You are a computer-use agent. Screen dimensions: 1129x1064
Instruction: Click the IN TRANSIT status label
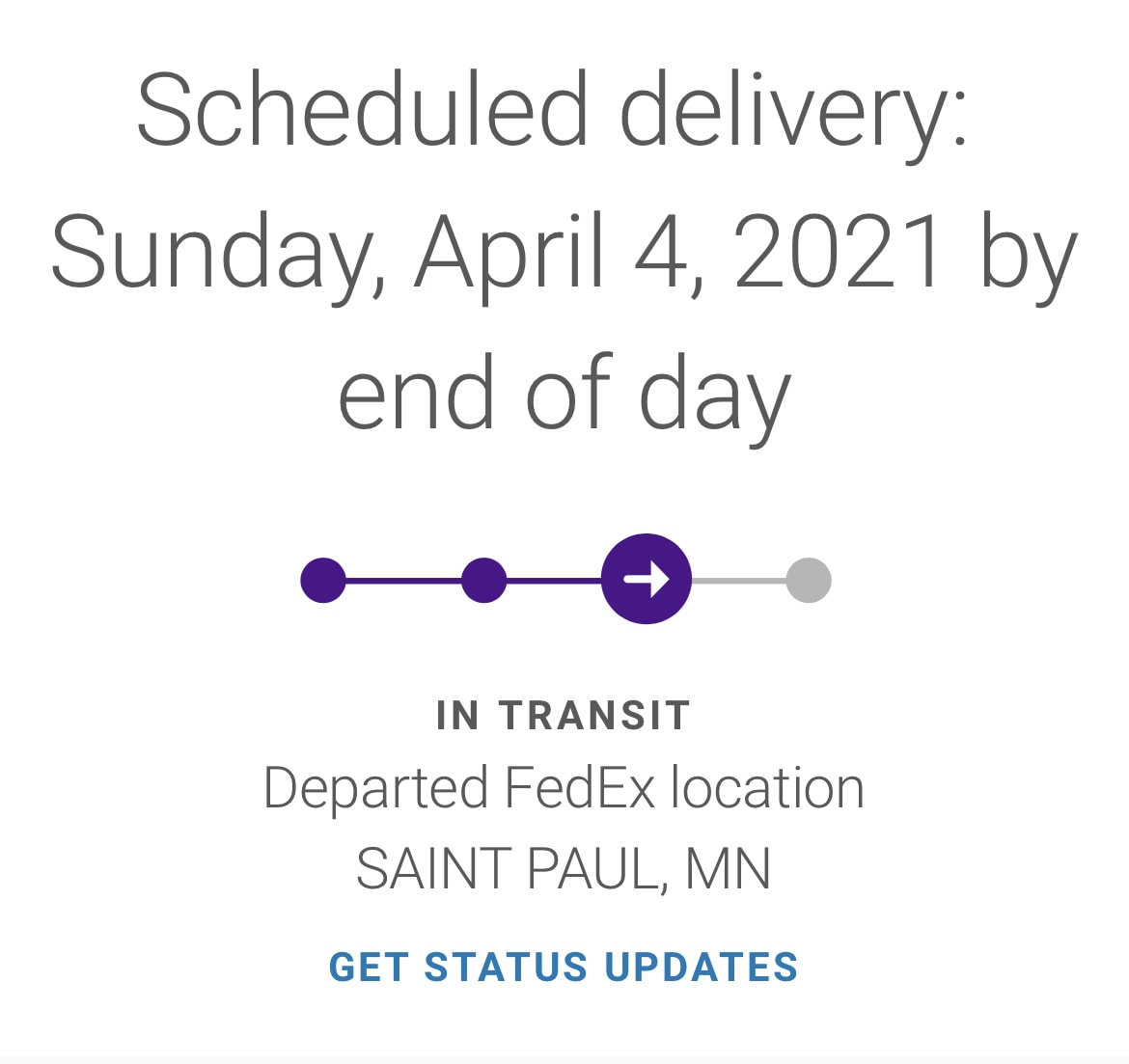click(x=564, y=716)
